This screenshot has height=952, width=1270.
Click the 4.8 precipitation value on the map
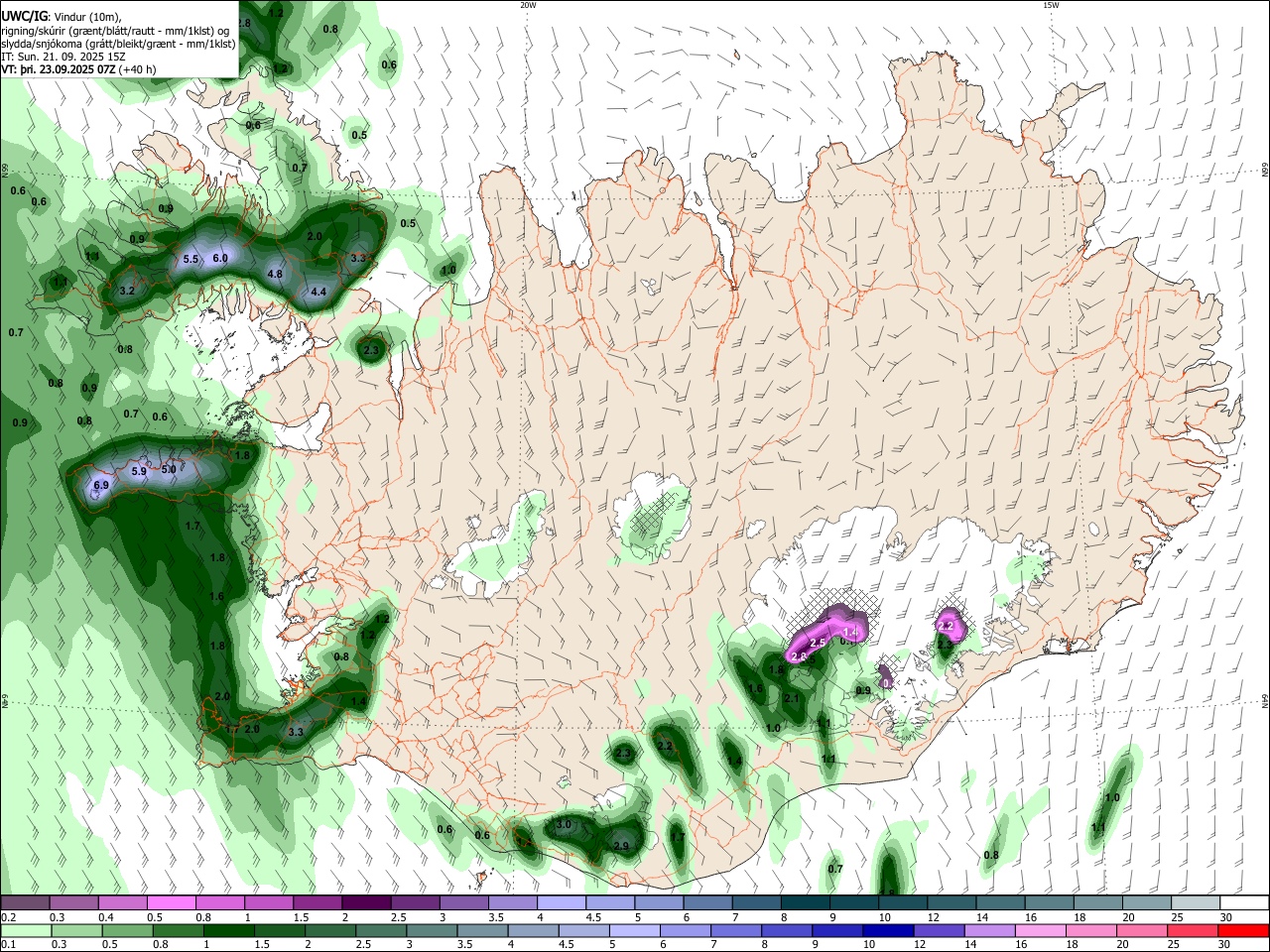tap(276, 274)
